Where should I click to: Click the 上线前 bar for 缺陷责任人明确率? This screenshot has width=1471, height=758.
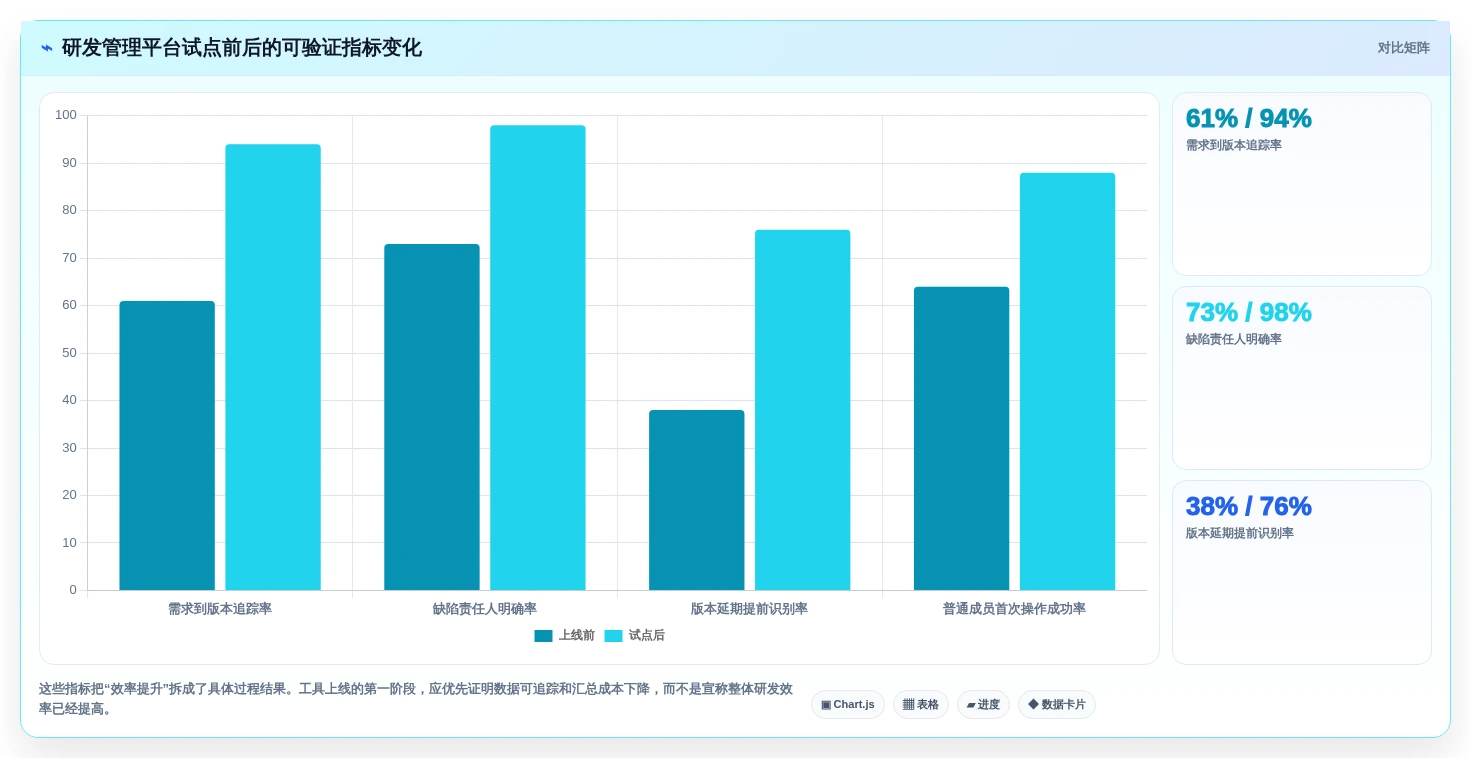tap(432, 417)
